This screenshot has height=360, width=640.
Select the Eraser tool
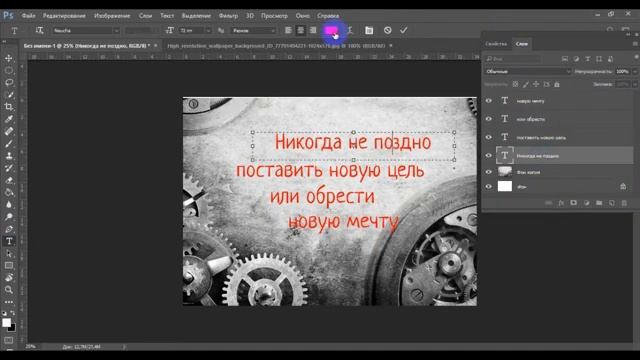pos(9,180)
